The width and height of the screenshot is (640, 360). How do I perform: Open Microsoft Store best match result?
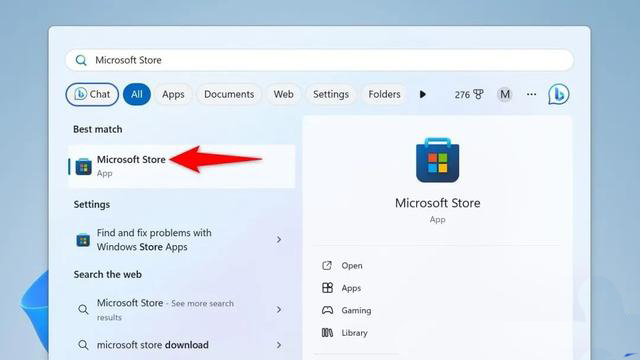click(x=182, y=166)
